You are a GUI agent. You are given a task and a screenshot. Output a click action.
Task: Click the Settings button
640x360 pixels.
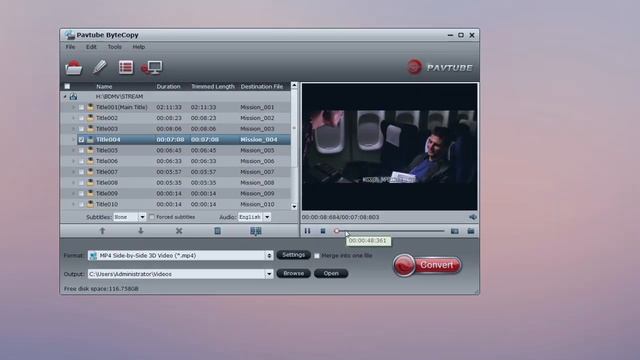tap(293, 255)
